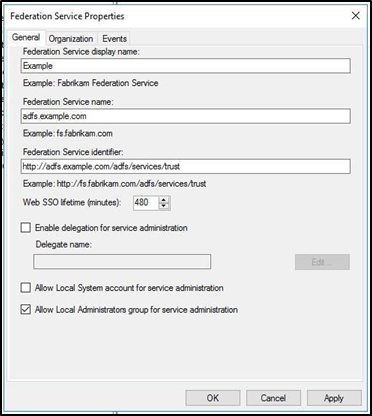Image resolution: width=372 pixels, height=416 pixels.
Task: Click the 'Federation Service name:' label
Action: [68, 102]
